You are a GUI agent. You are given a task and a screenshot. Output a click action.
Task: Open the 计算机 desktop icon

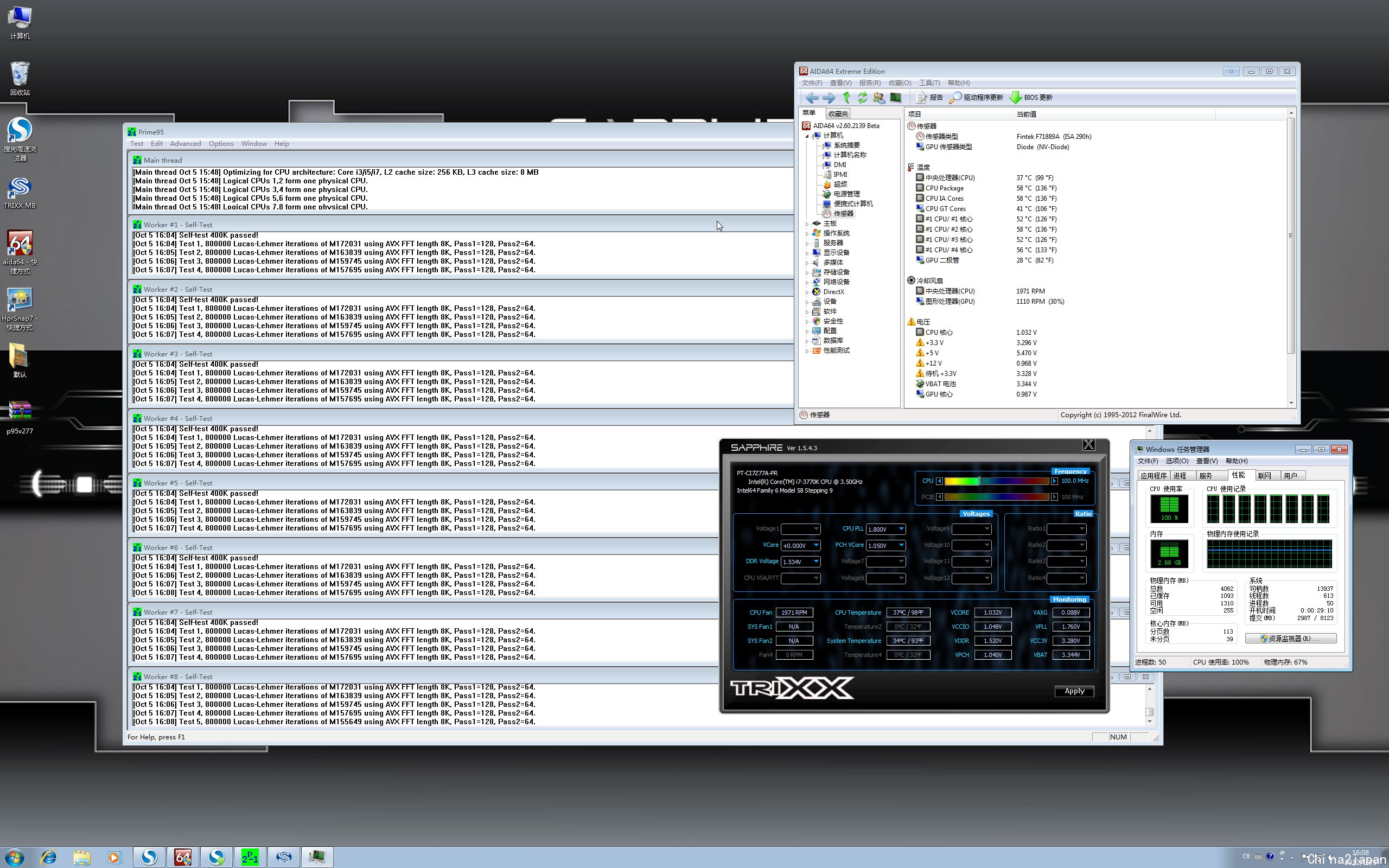[x=20, y=23]
